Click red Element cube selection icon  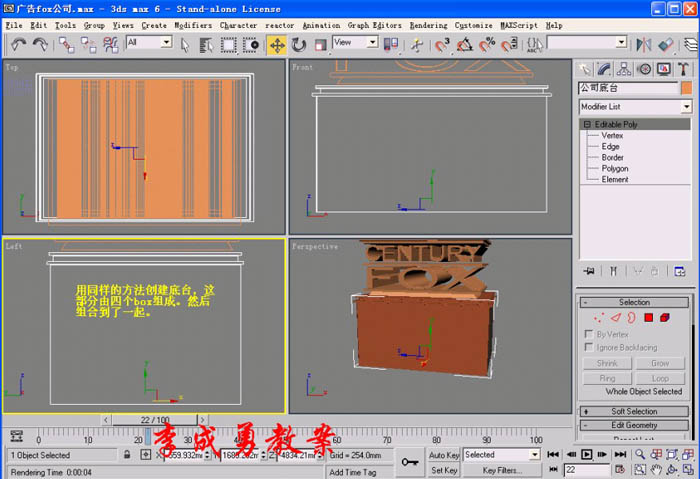pyautogui.click(x=665, y=317)
